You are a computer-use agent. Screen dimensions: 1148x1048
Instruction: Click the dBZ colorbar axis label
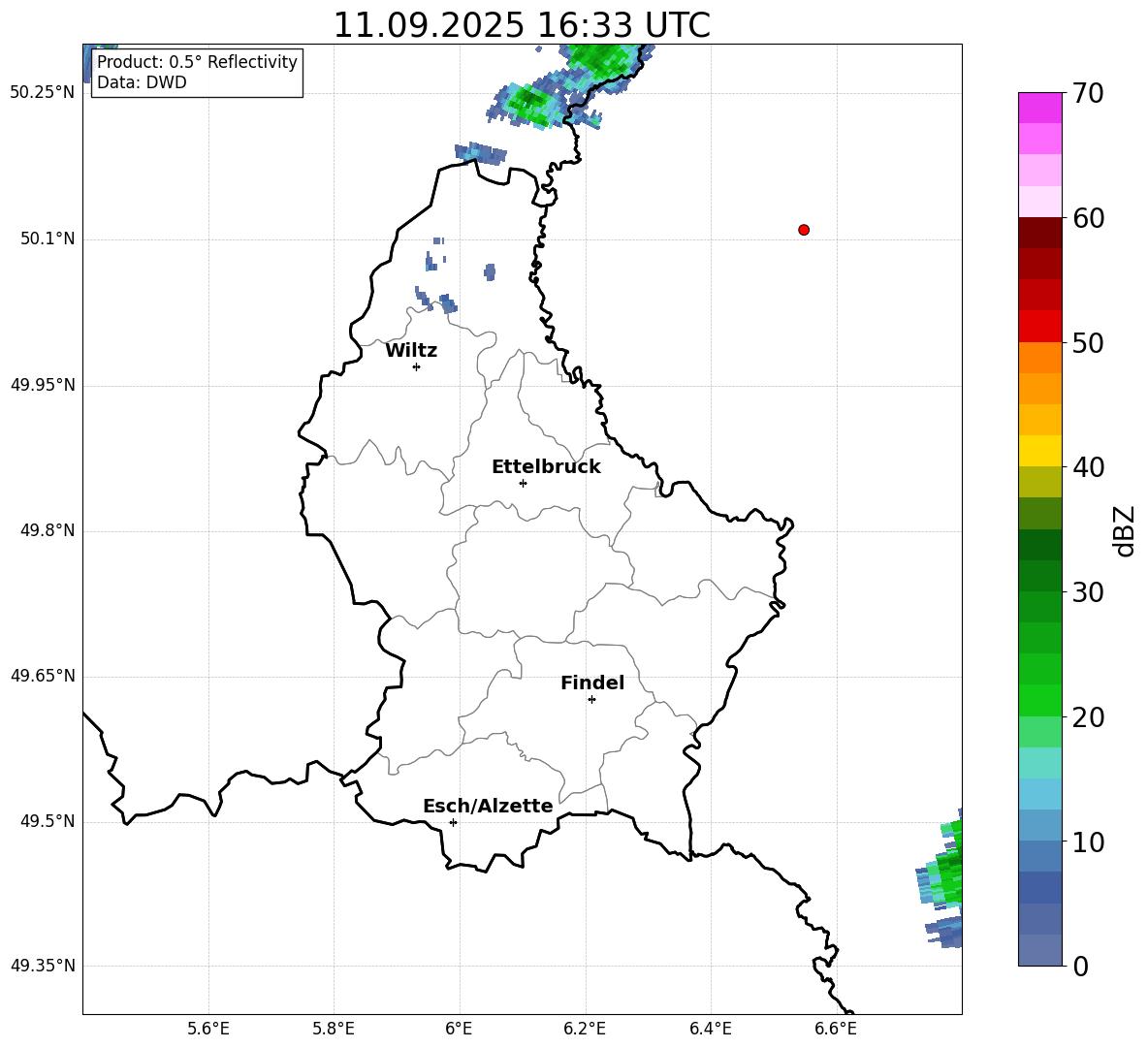(1124, 530)
